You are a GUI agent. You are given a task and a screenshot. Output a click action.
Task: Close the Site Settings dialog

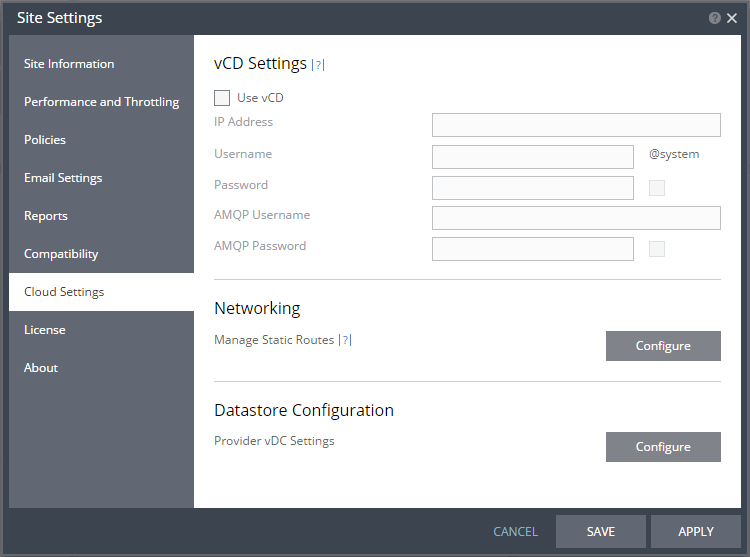(x=732, y=18)
